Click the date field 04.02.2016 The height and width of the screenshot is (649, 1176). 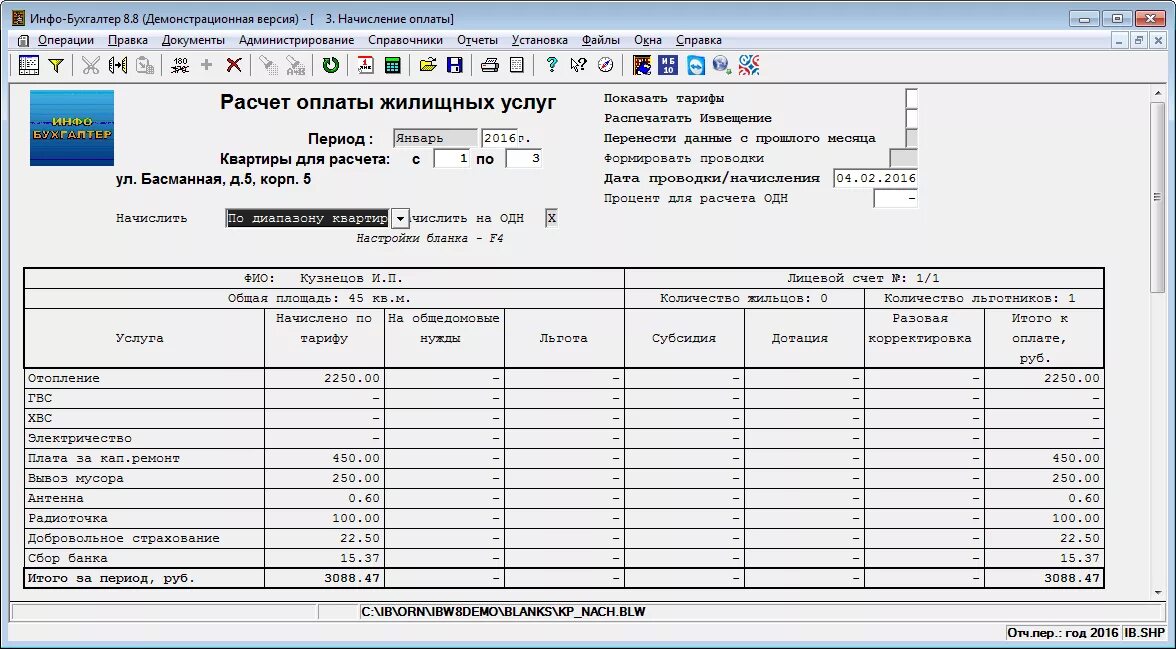pyautogui.click(x=875, y=179)
